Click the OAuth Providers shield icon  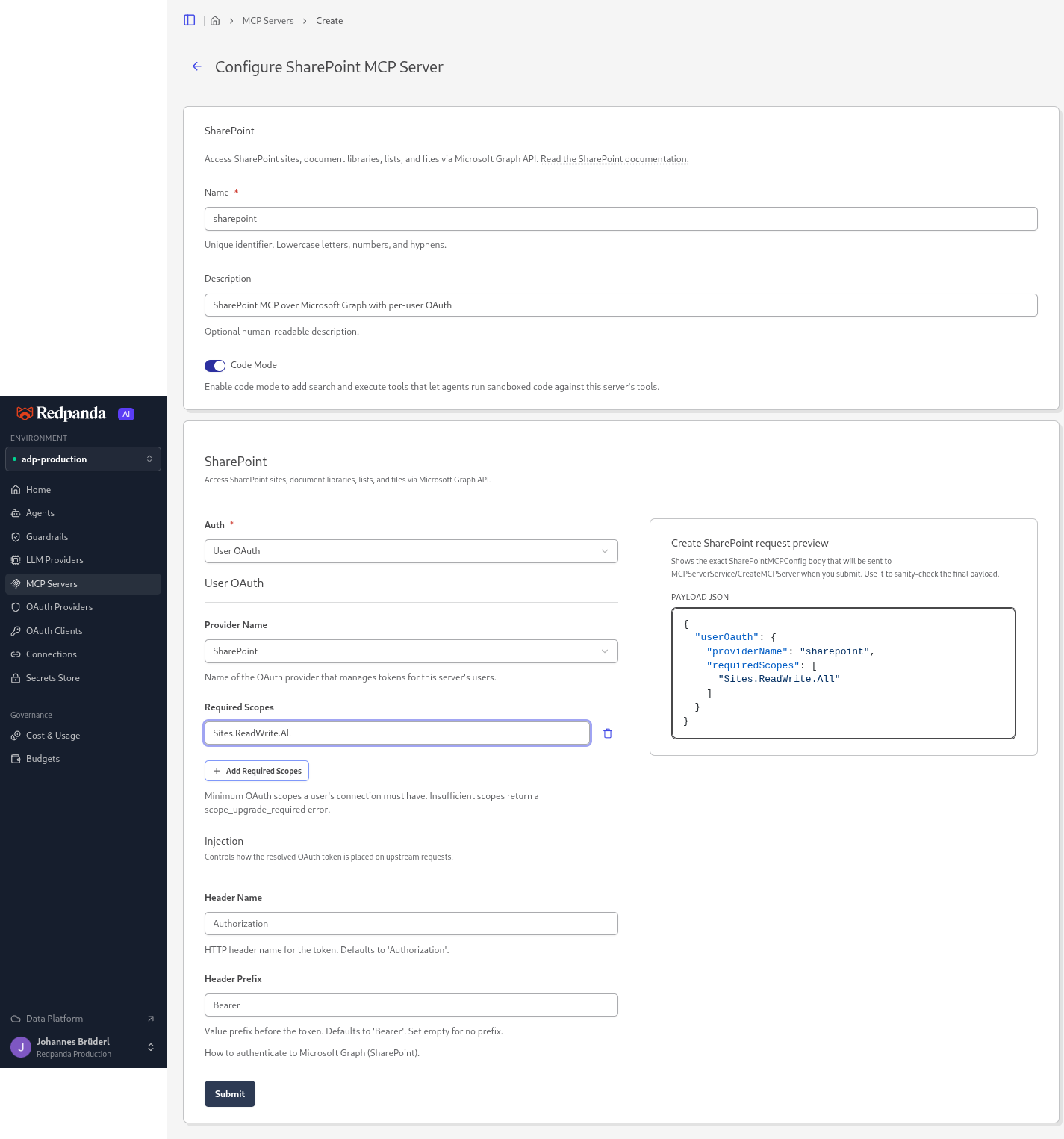16,607
